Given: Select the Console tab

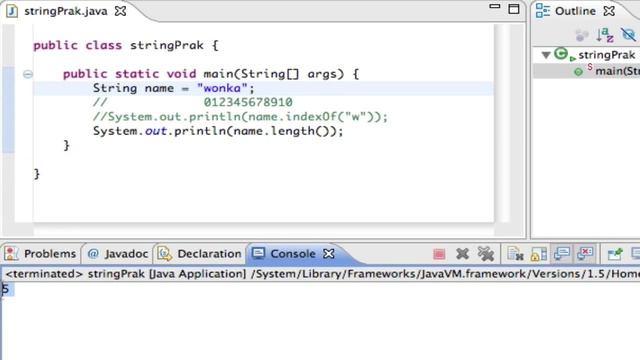Looking at the screenshot, I should tap(293, 254).
